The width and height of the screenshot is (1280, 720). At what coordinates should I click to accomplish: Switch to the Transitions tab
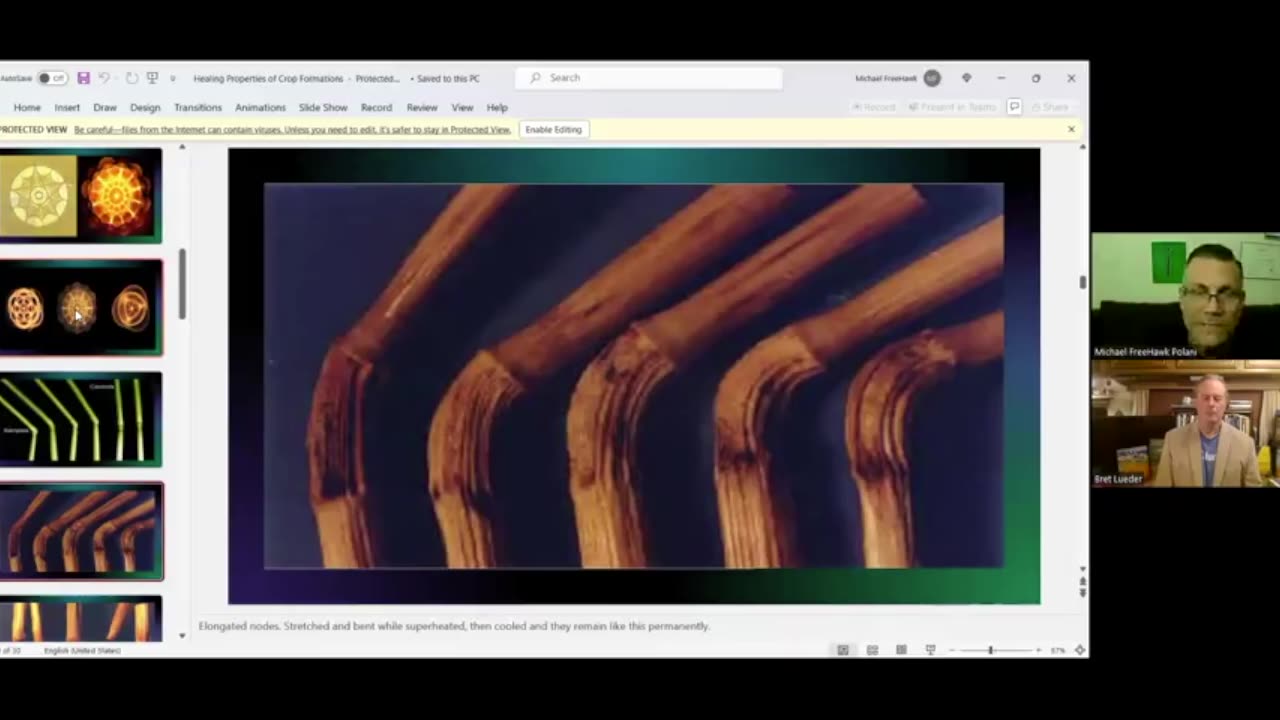(198, 107)
